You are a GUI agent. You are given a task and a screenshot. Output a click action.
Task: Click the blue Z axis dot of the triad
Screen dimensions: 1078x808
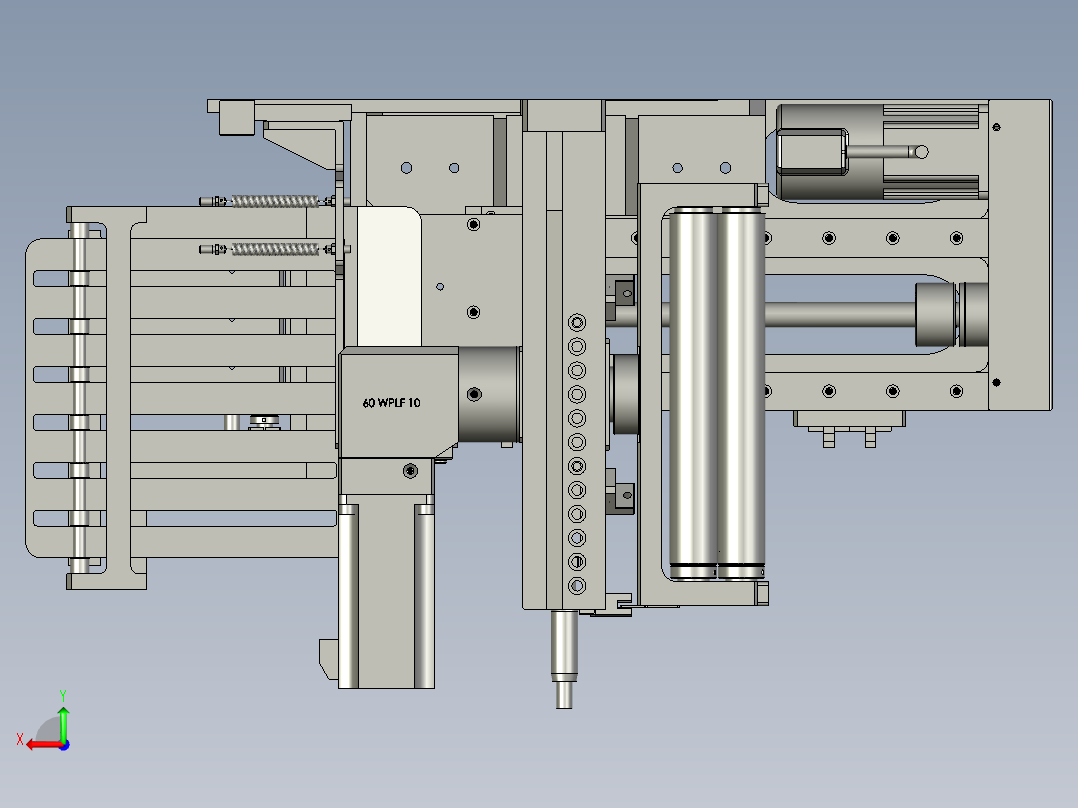pyautogui.click(x=64, y=745)
